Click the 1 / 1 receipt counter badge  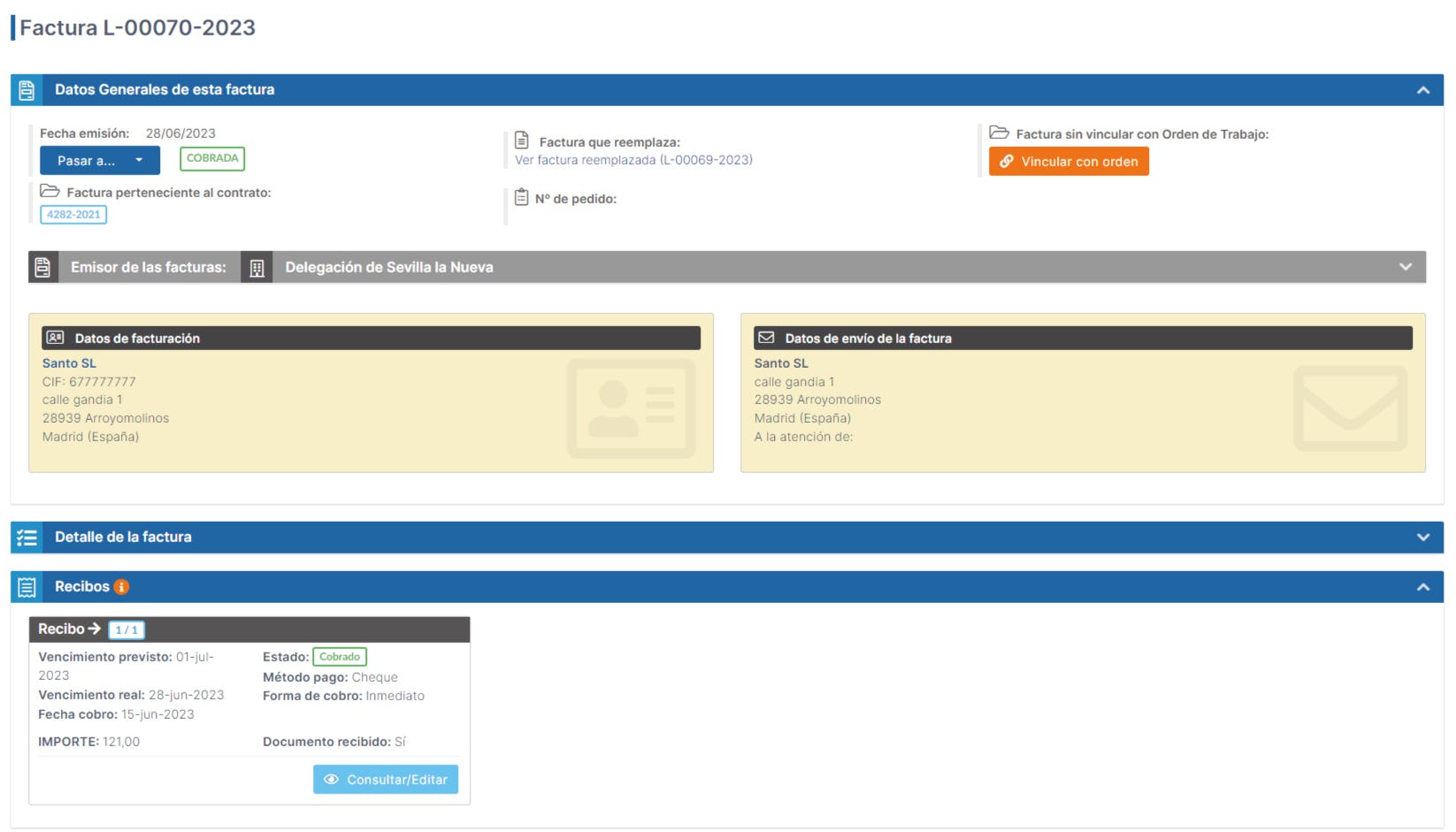[126, 630]
